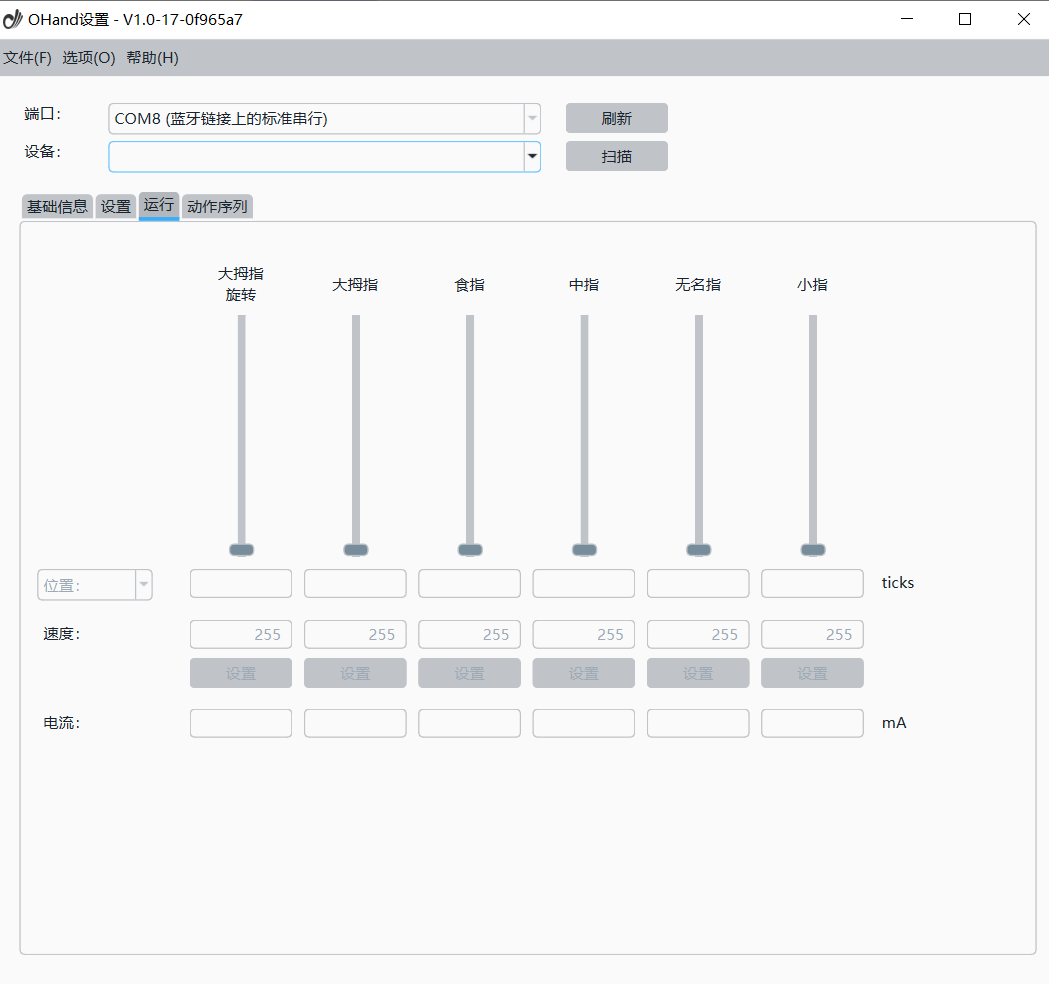
Task: Click the 食指 速度 field
Action: [470, 635]
